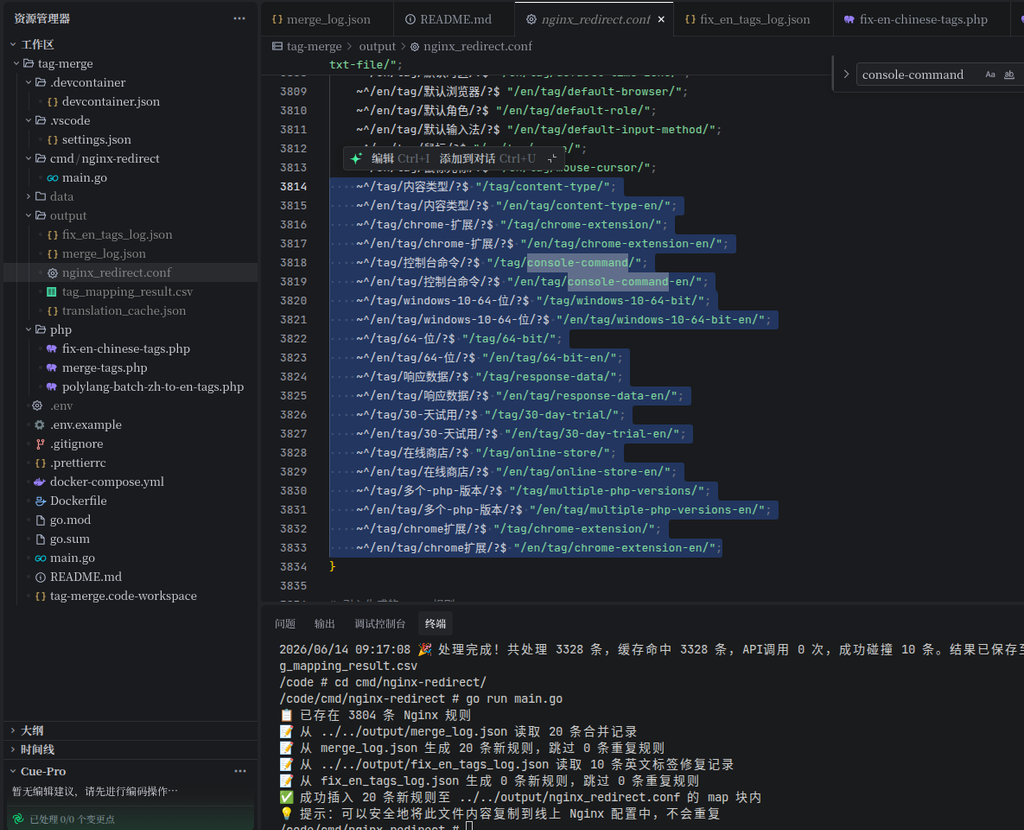1024x830 pixels.
Task: Click the devcontainer.json file icon
Action: click(x=52, y=102)
